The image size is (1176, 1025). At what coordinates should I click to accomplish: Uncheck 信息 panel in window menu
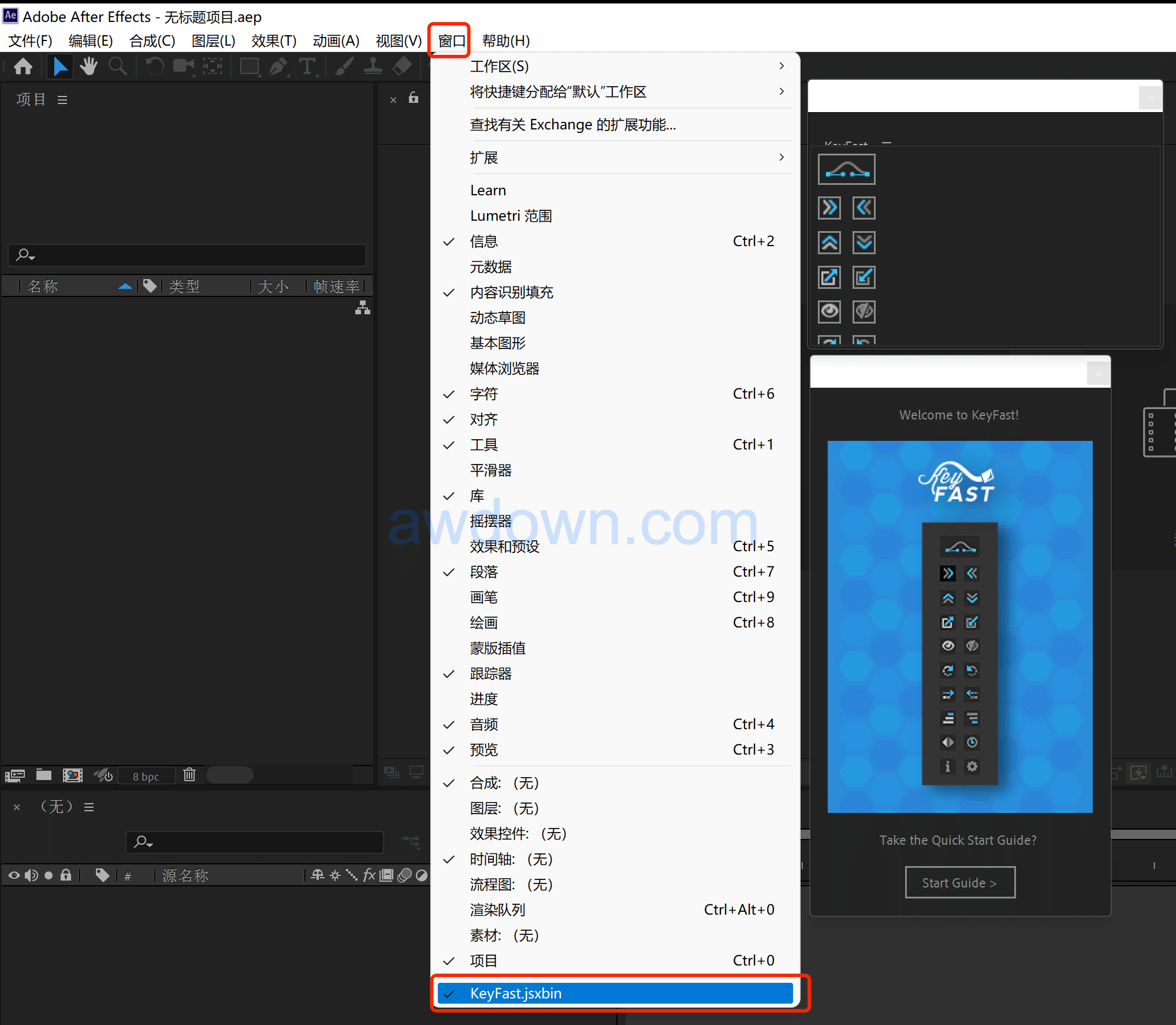click(x=484, y=242)
